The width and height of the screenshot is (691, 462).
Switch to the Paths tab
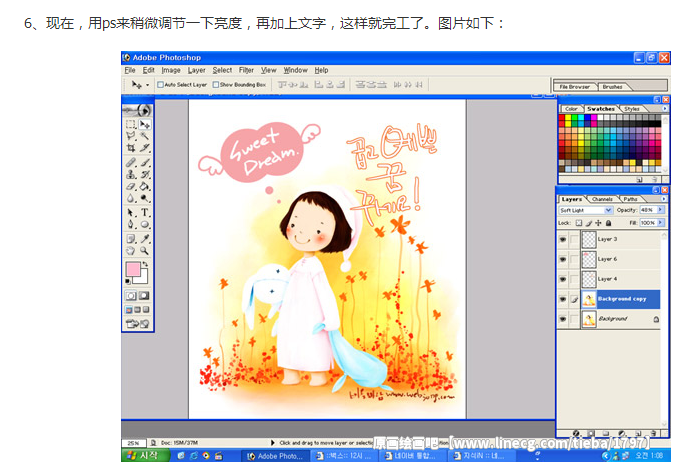click(x=630, y=199)
